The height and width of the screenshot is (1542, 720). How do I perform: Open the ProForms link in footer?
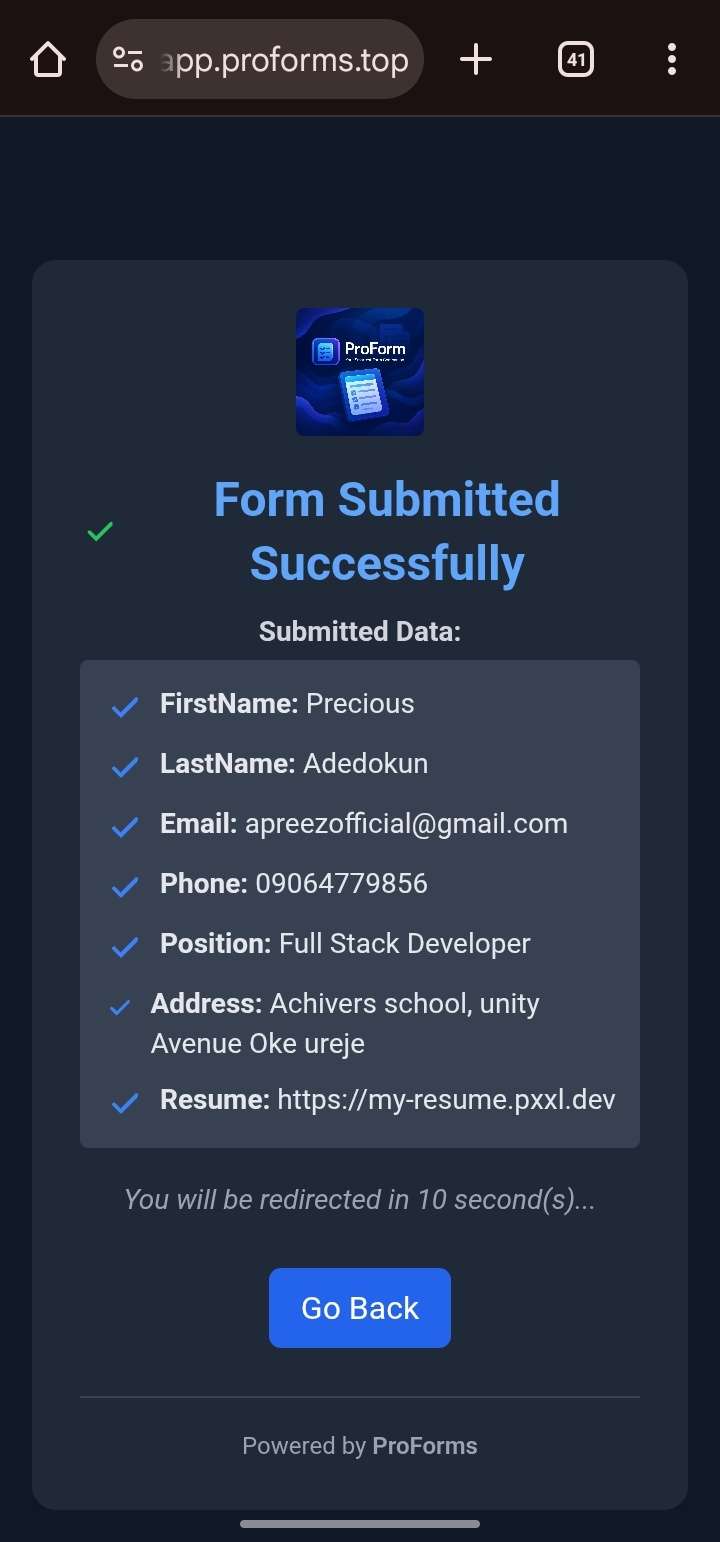[x=425, y=1446]
